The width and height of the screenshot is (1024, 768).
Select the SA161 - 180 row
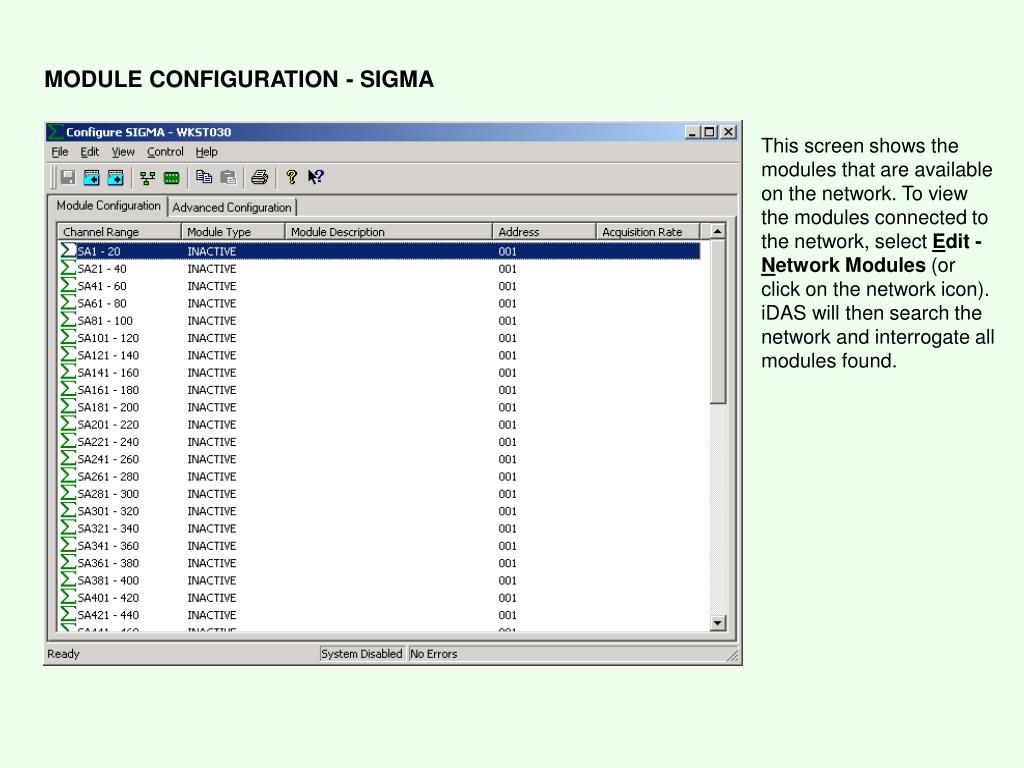(379, 390)
